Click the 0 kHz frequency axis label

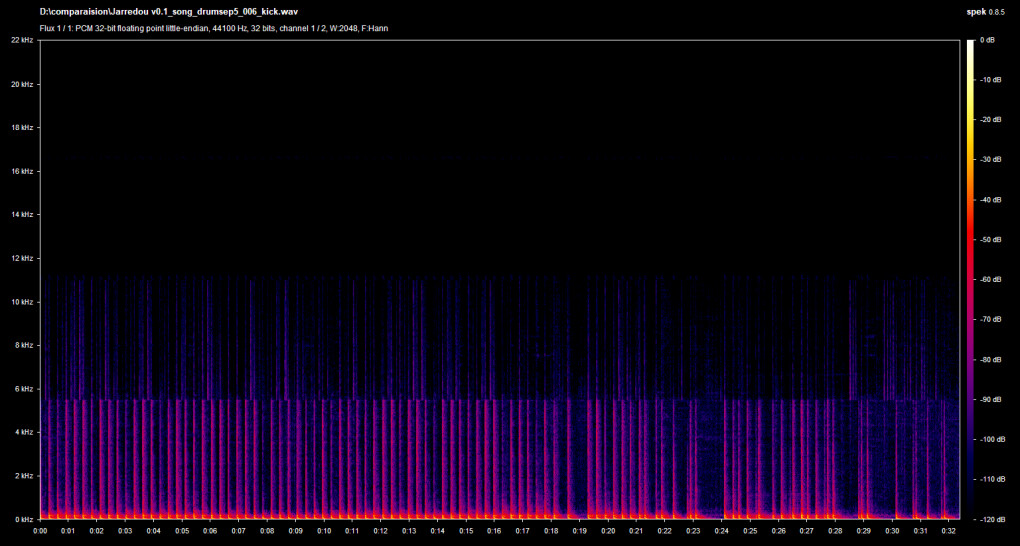(x=25, y=519)
